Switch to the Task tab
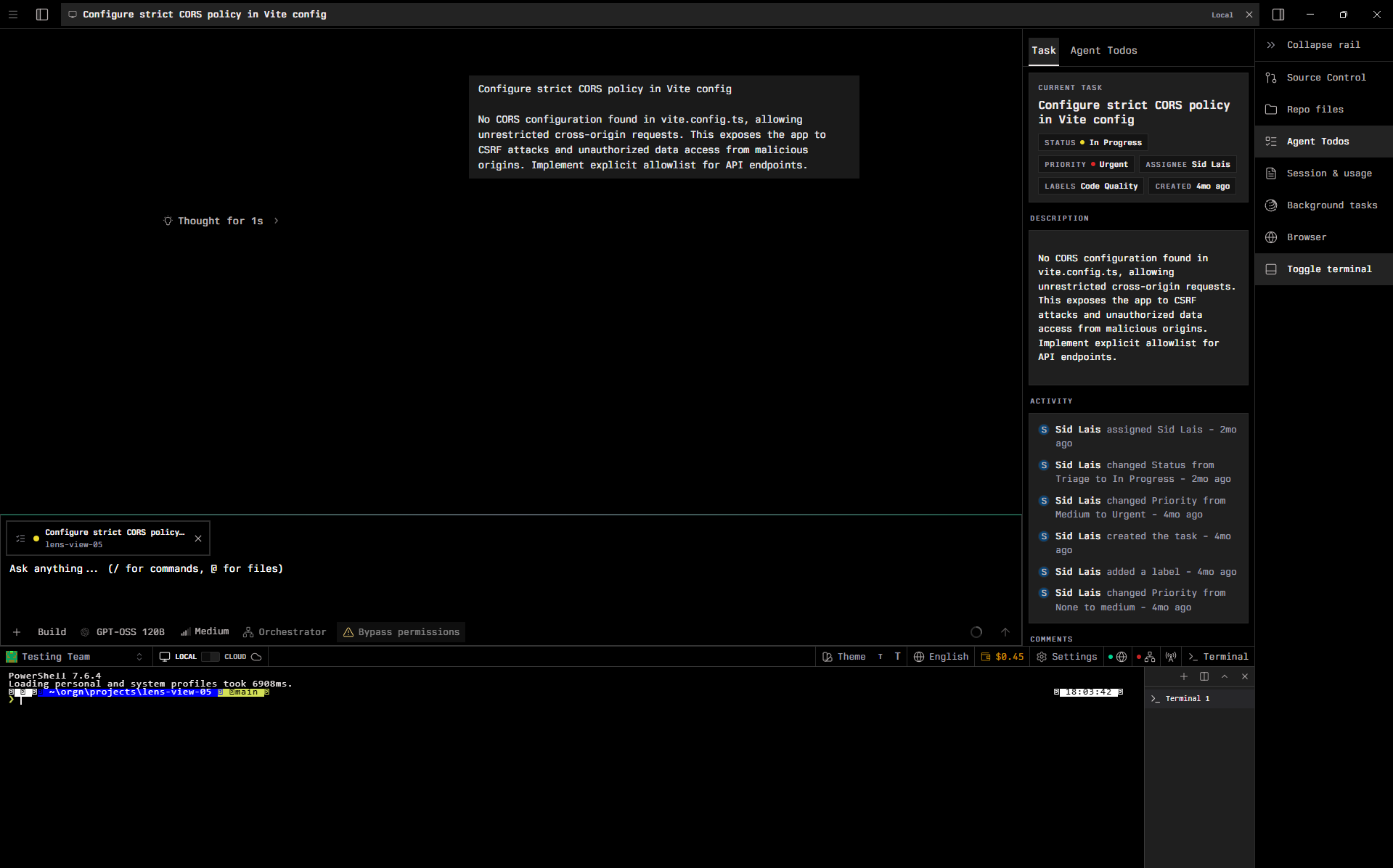 [x=1044, y=51]
